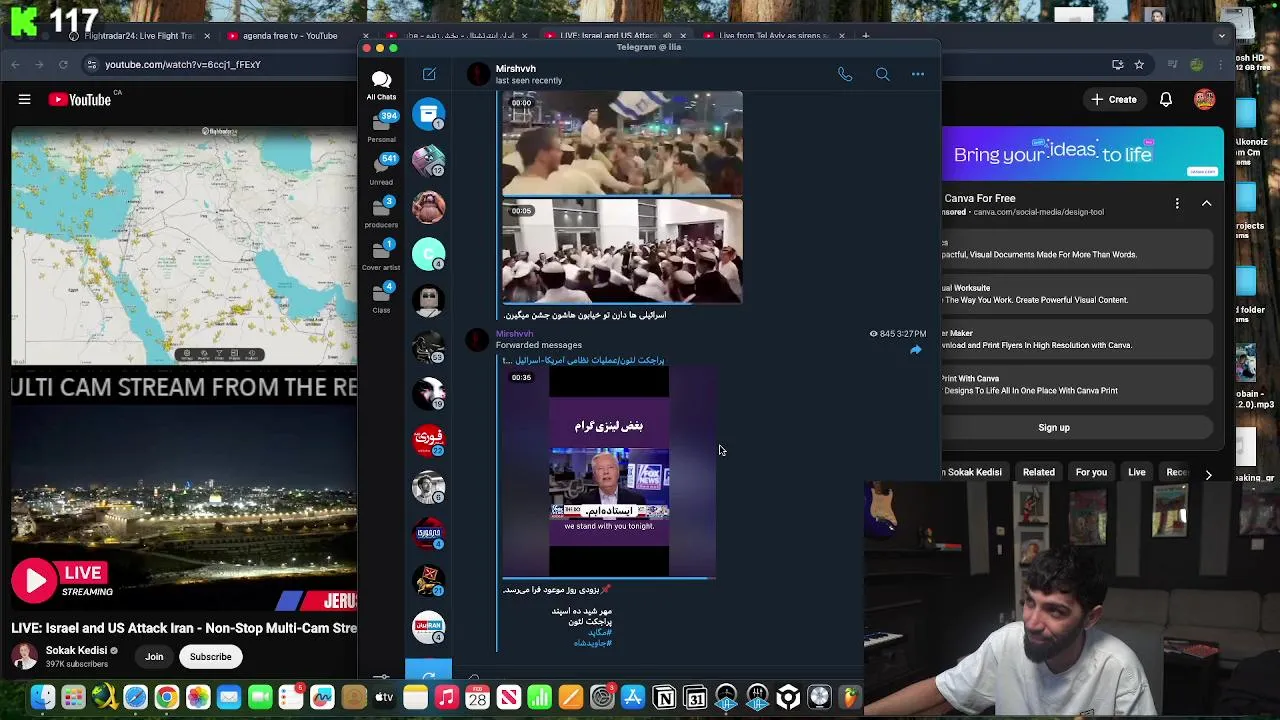Open the producers chat folder

(x=381, y=213)
